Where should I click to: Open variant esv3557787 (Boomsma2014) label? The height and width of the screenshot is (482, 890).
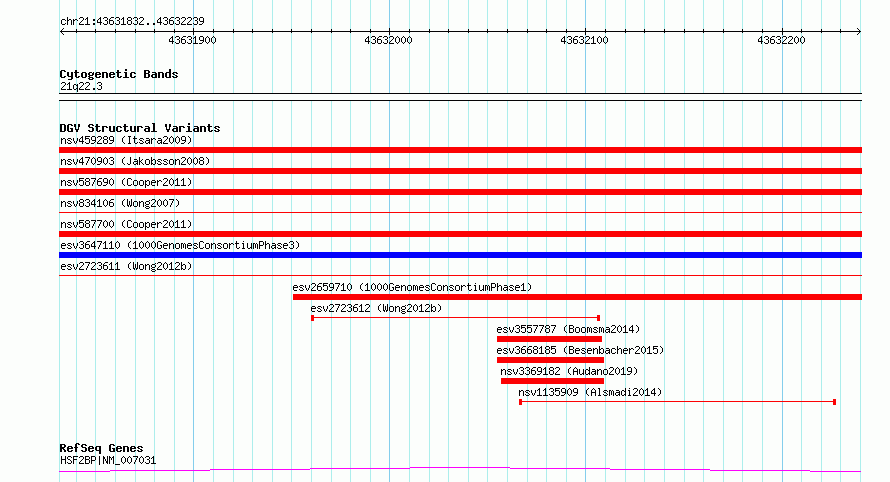tap(568, 329)
